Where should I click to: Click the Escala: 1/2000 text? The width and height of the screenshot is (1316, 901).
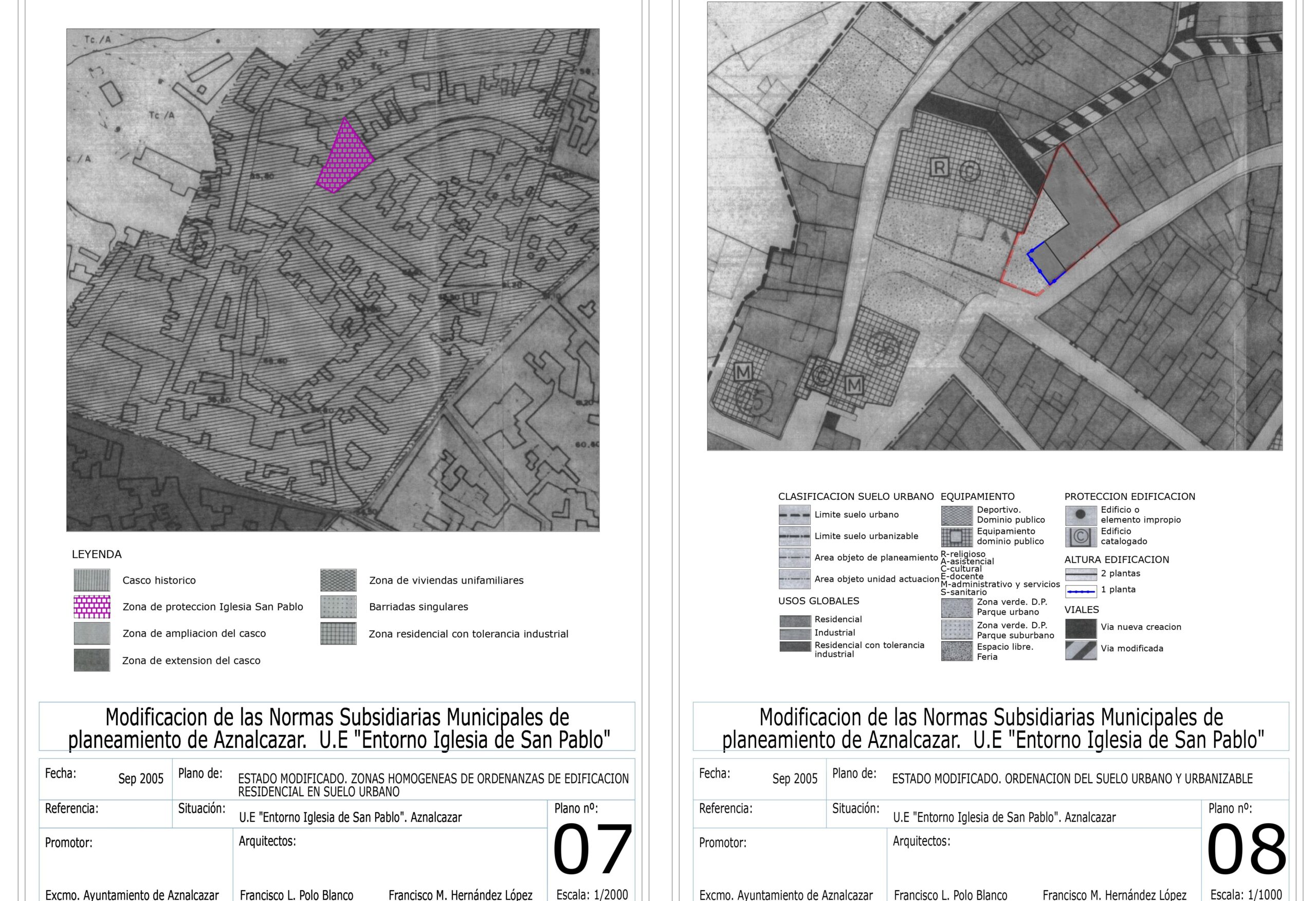point(592,895)
